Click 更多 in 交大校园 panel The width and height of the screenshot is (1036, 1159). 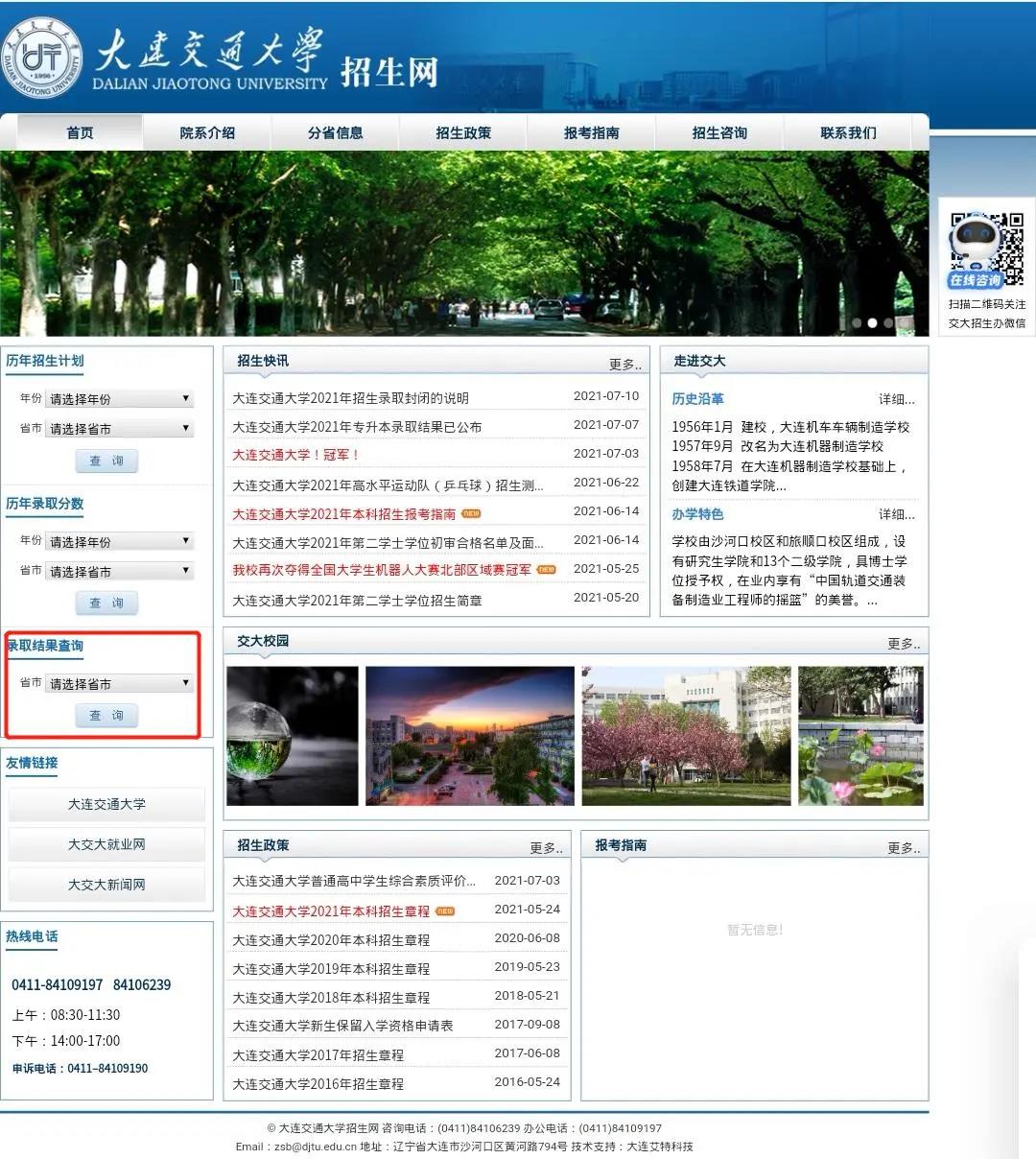[x=904, y=644]
